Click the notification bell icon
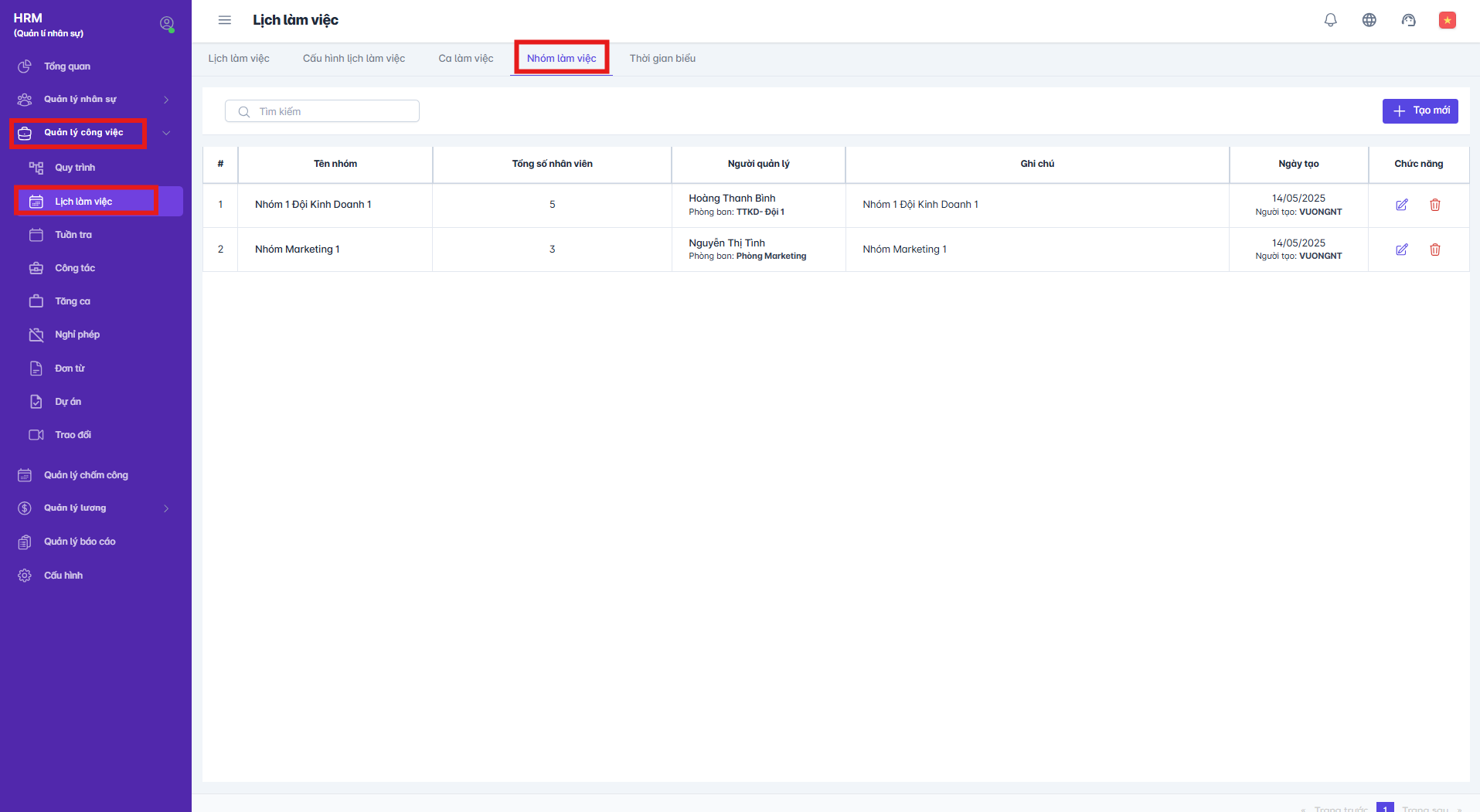Viewport: 1480px width, 812px height. click(x=1330, y=20)
